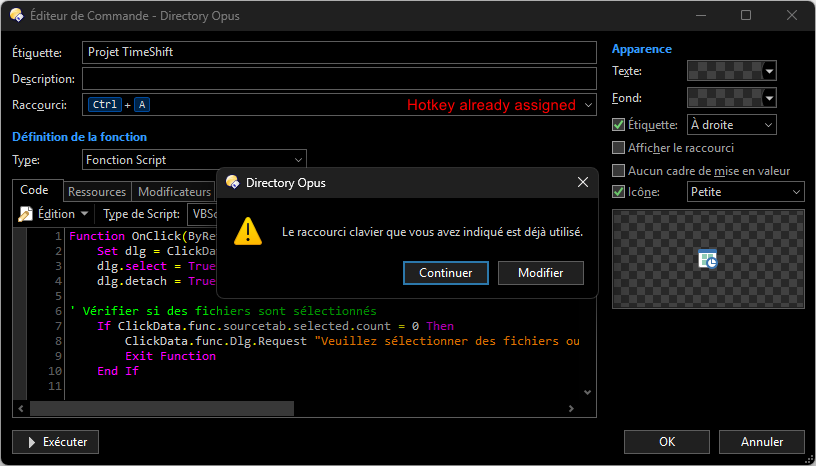Open the Texte color swatch picker
The width and height of the screenshot is (816, 466).
[x=732, y=71]
